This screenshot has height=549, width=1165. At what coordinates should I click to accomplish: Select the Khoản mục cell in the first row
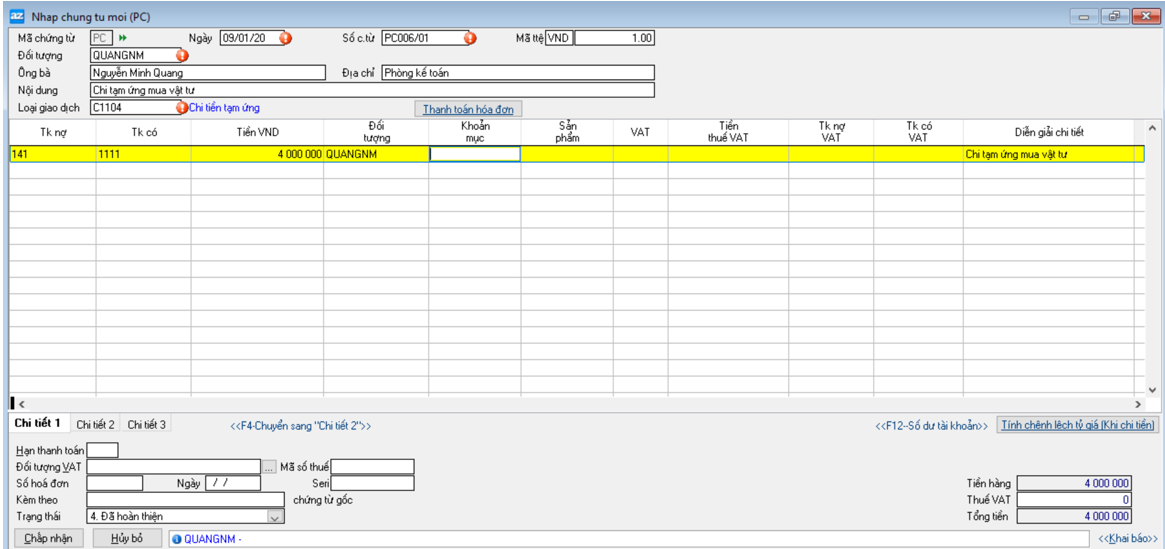474,154
